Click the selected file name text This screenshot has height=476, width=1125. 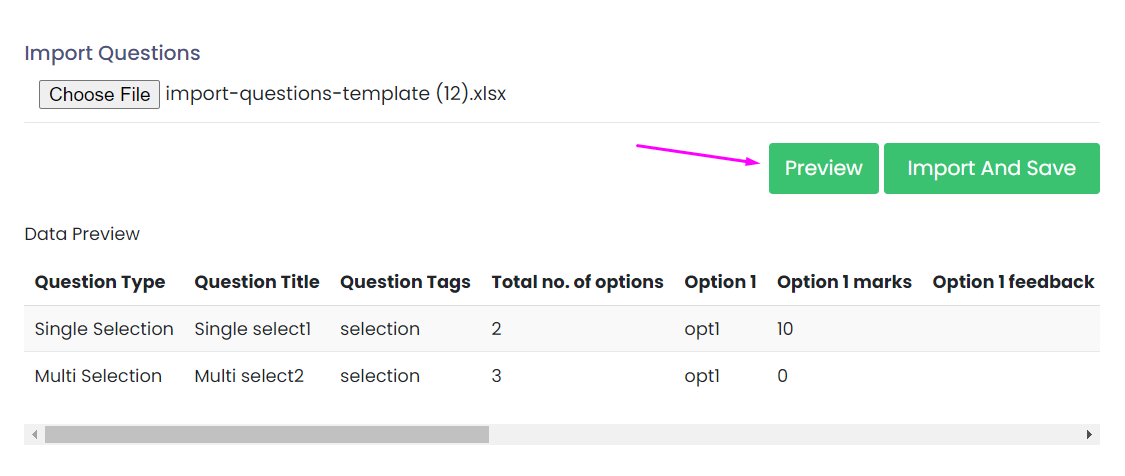click(x=336, y=94)
